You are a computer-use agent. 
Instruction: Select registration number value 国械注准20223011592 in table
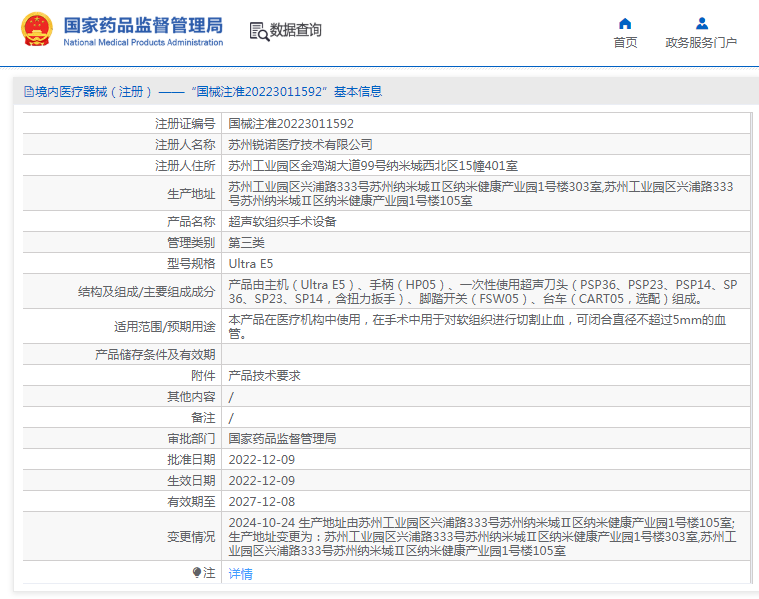pyautogui.click(x=291, y=124)
